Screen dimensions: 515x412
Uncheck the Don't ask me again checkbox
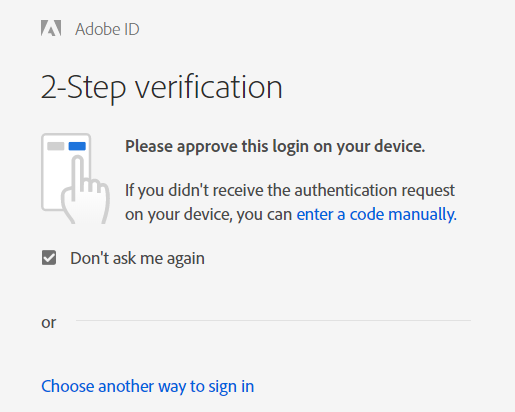[49, 258]
